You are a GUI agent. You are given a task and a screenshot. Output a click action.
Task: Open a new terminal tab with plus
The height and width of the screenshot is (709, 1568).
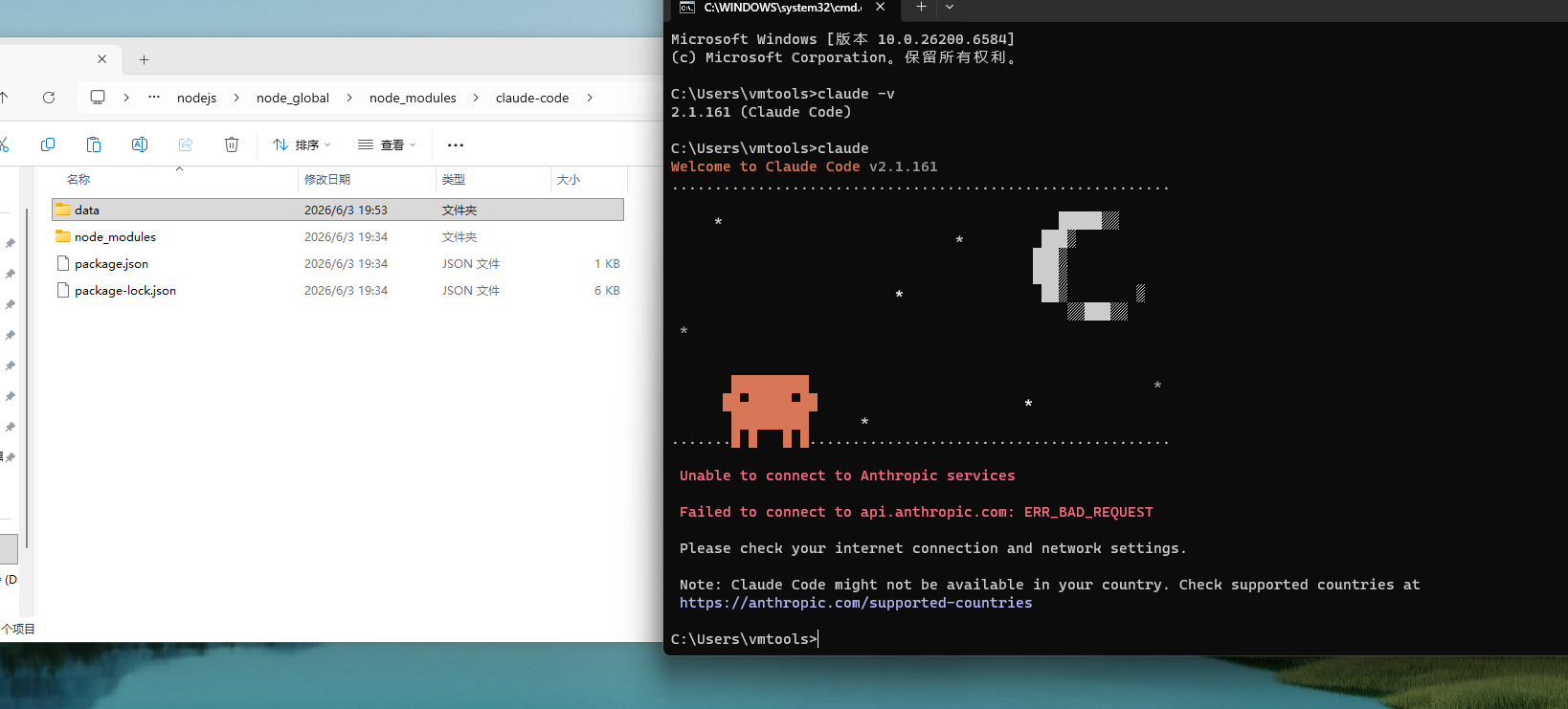(x=921, y=7)
